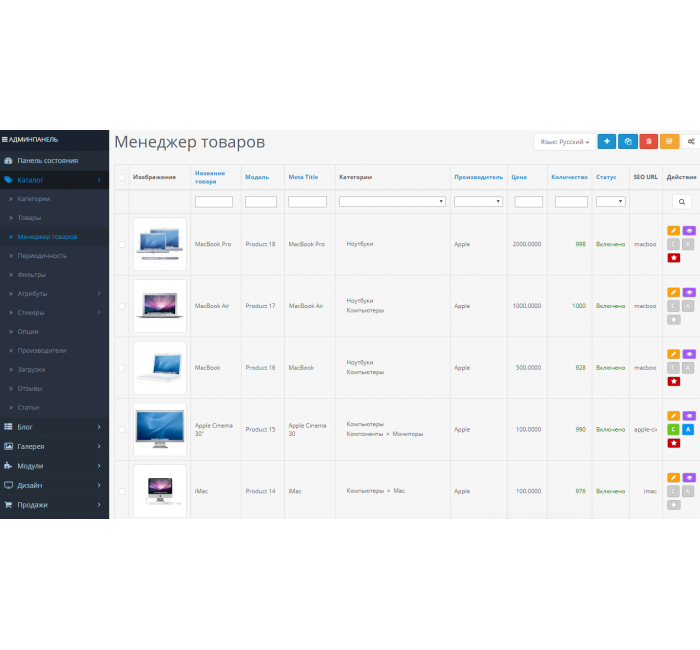Click the Панель состояния dashboard icon
Screen dimensions: 700x650
click(x=8, y=161)
